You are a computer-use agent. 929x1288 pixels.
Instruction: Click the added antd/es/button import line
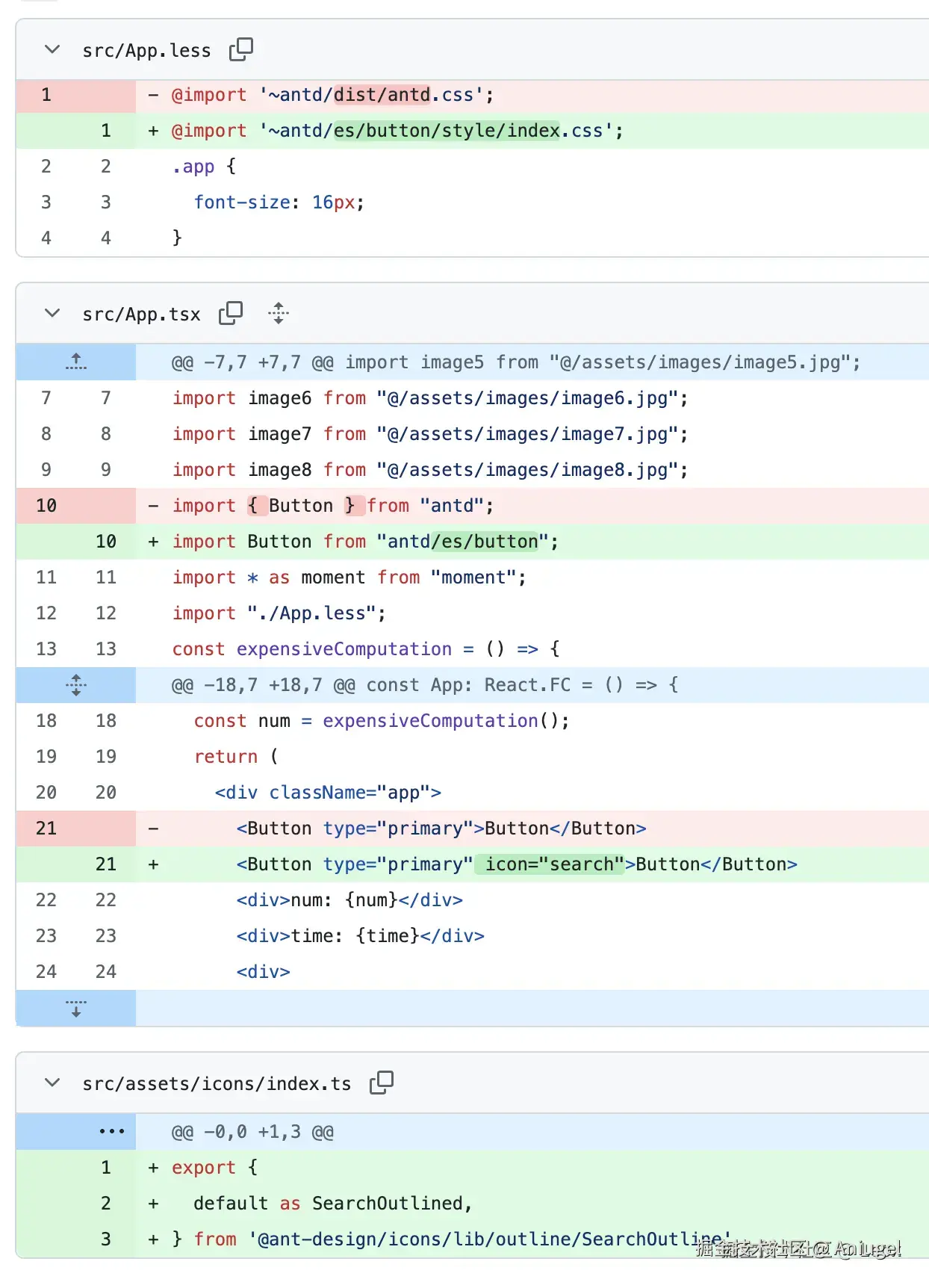[365, 542]
